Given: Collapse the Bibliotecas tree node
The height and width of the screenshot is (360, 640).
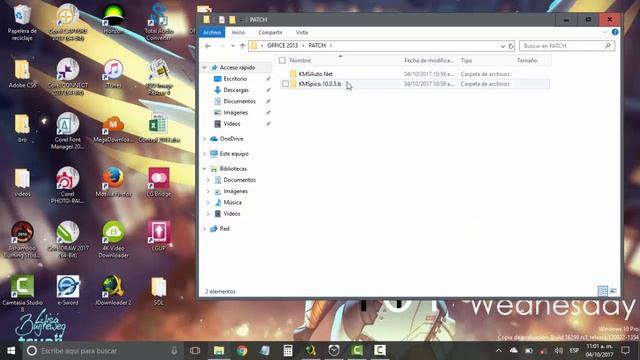Looking at the screenshot, I should click(204, 169).
